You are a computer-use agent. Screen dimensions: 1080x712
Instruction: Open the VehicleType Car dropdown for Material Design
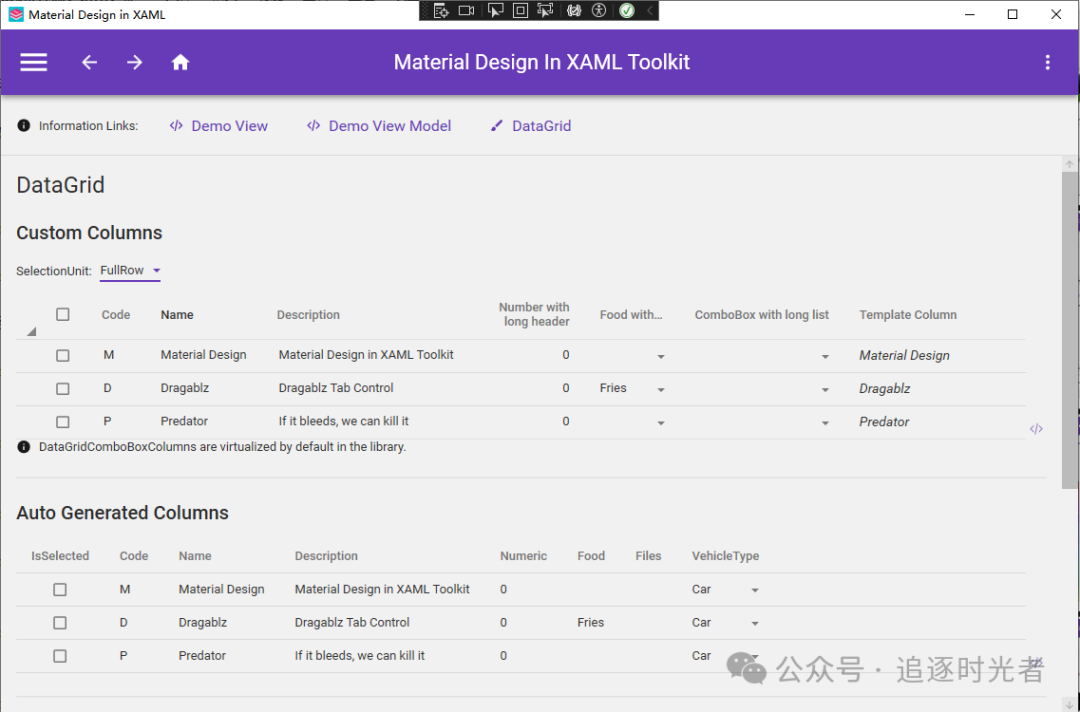(x=755, y=590)
